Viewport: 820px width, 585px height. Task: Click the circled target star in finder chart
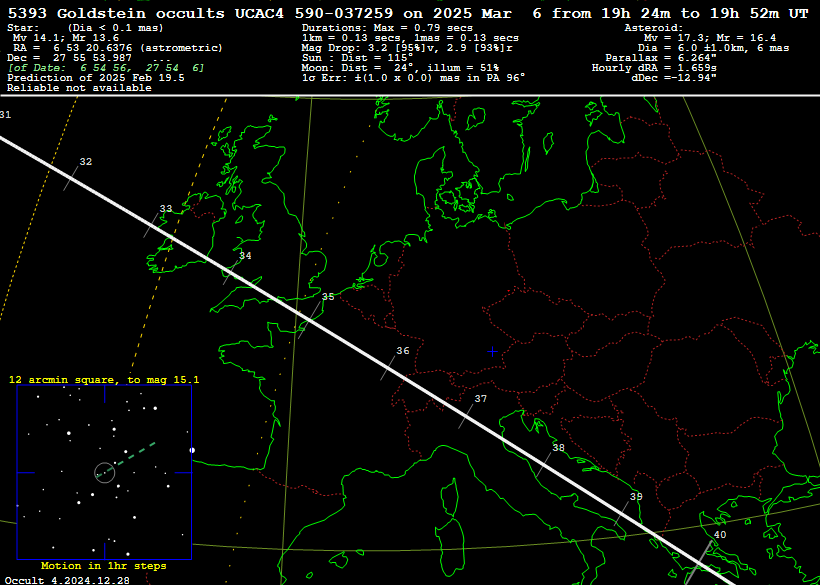pos(104,472)
